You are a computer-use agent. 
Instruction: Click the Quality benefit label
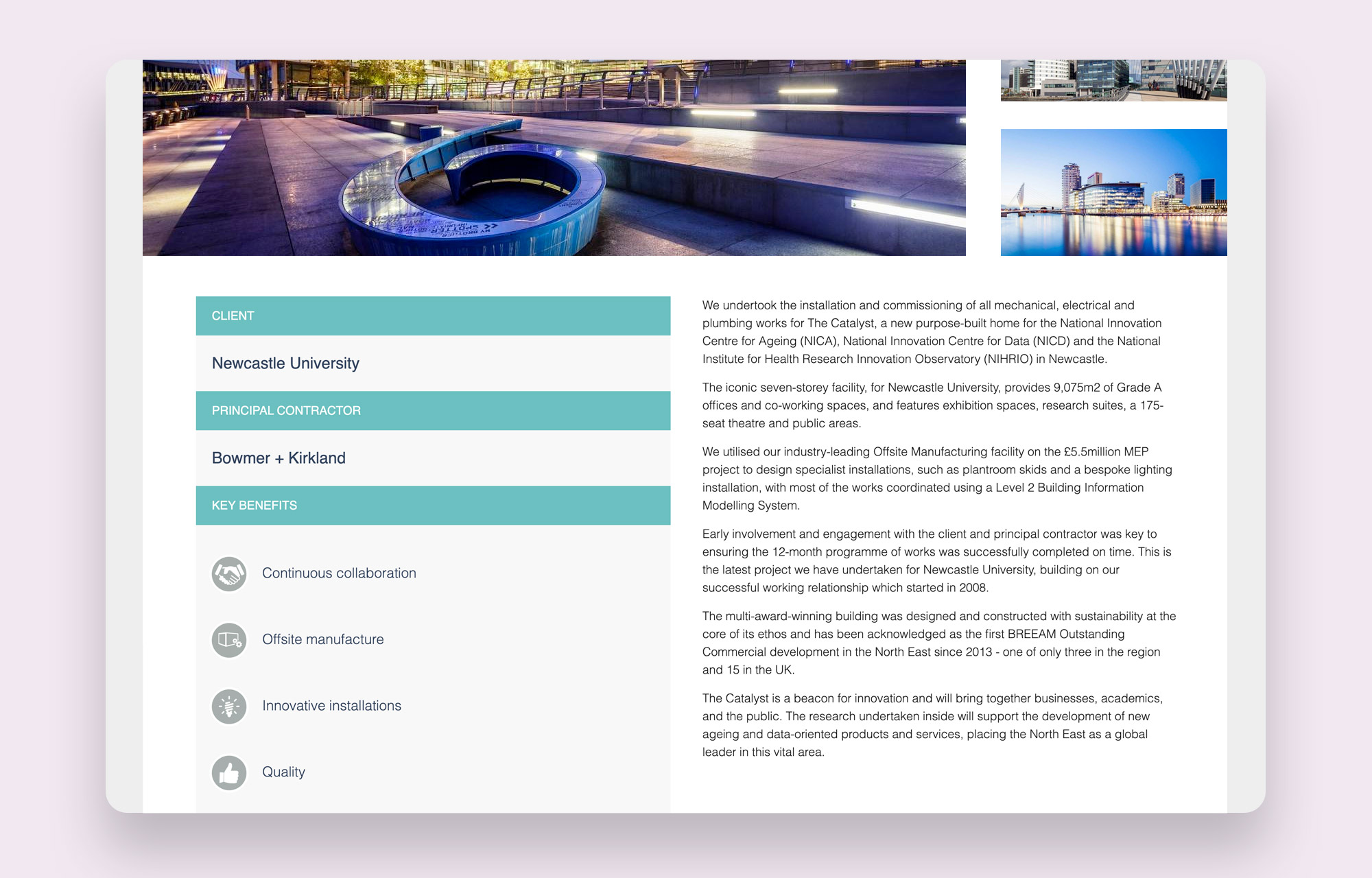pyautogui.click(x=283, y=772)
